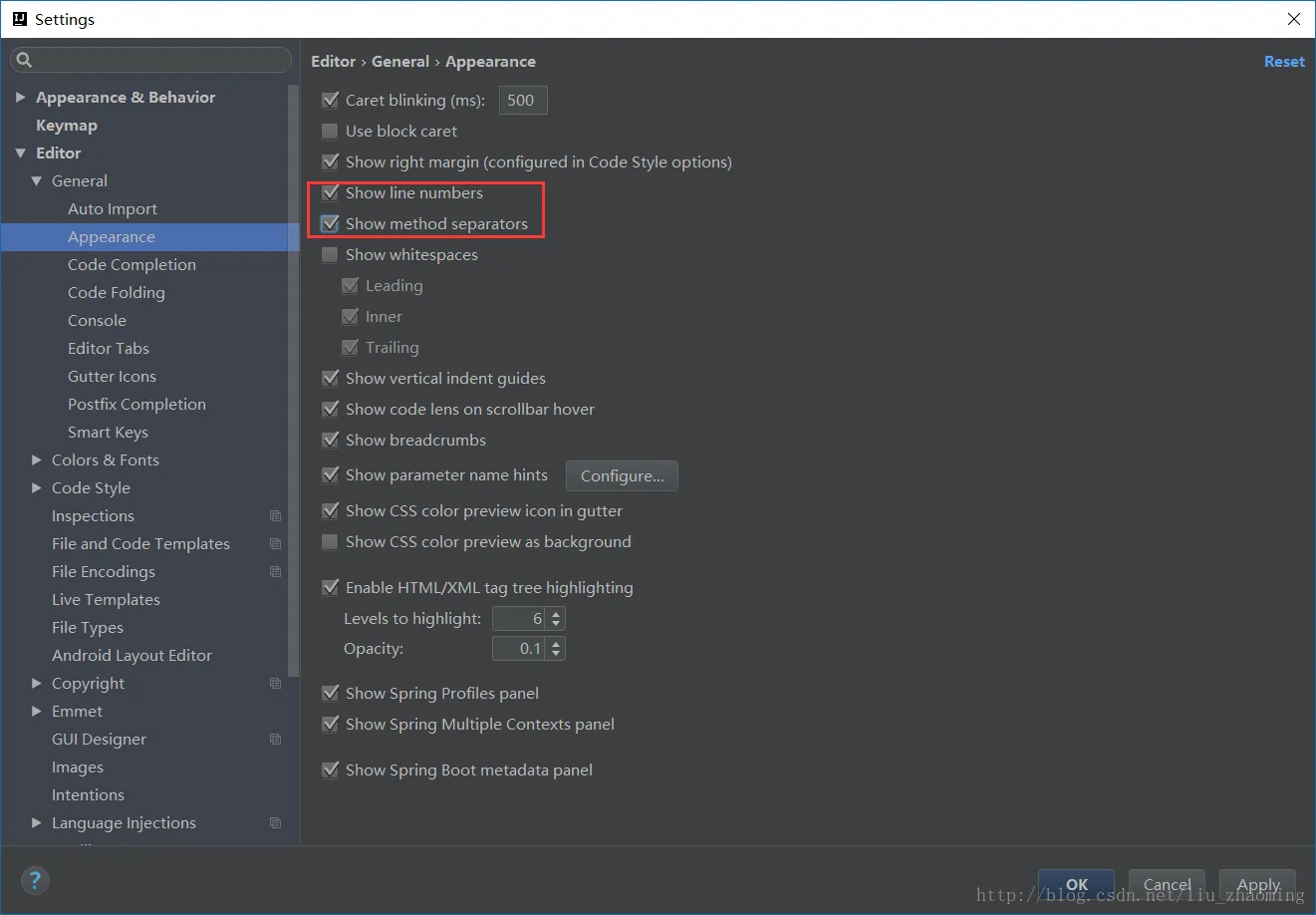1316x915 pixels.
Task: Toggle Show parameter name hints checkbox
Action: 331,474
